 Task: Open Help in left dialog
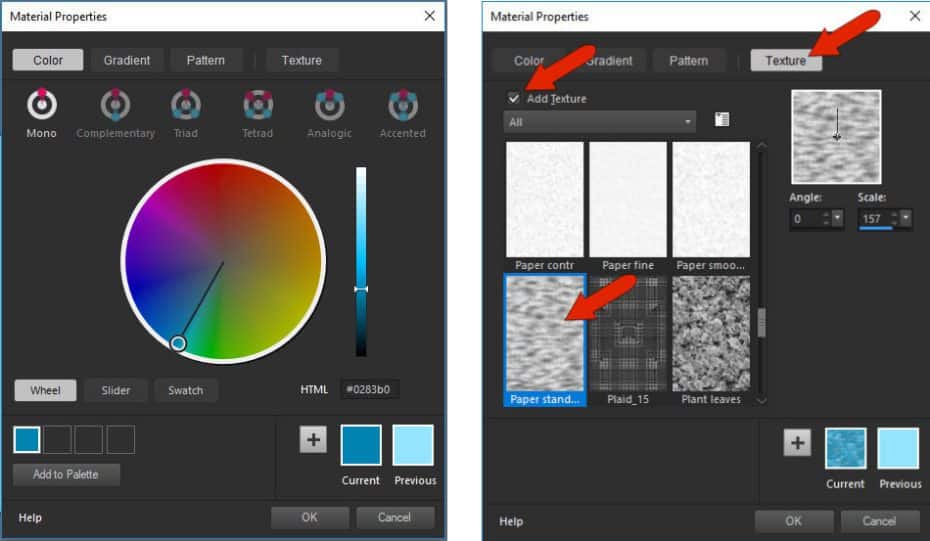[30, 518]
